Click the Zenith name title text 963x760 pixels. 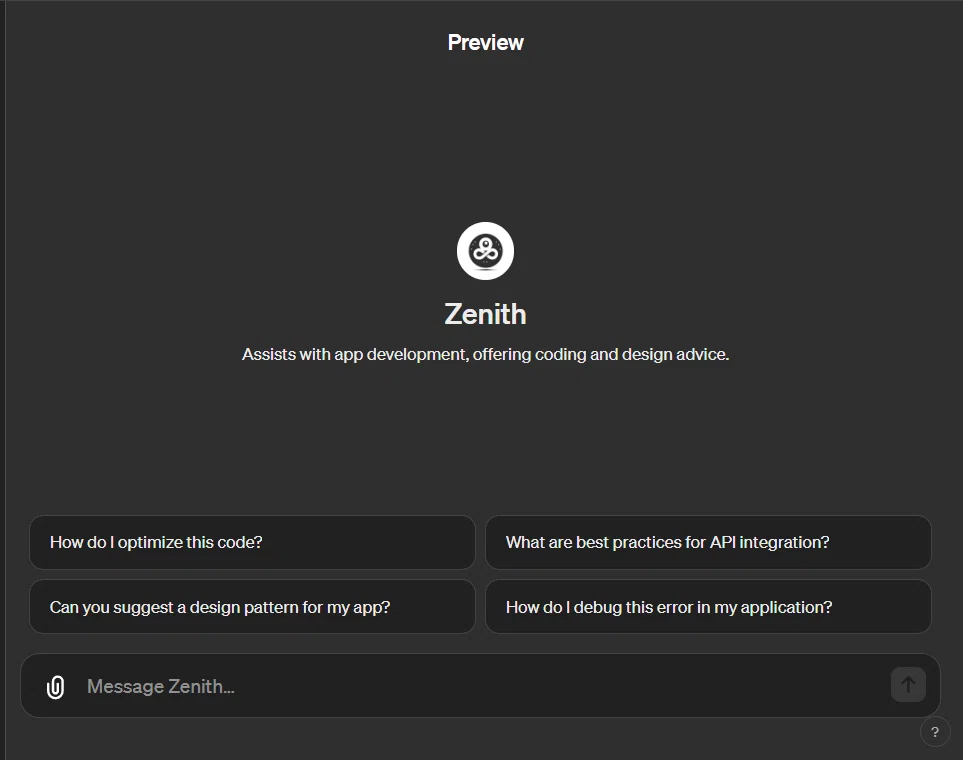coord(485,314)
